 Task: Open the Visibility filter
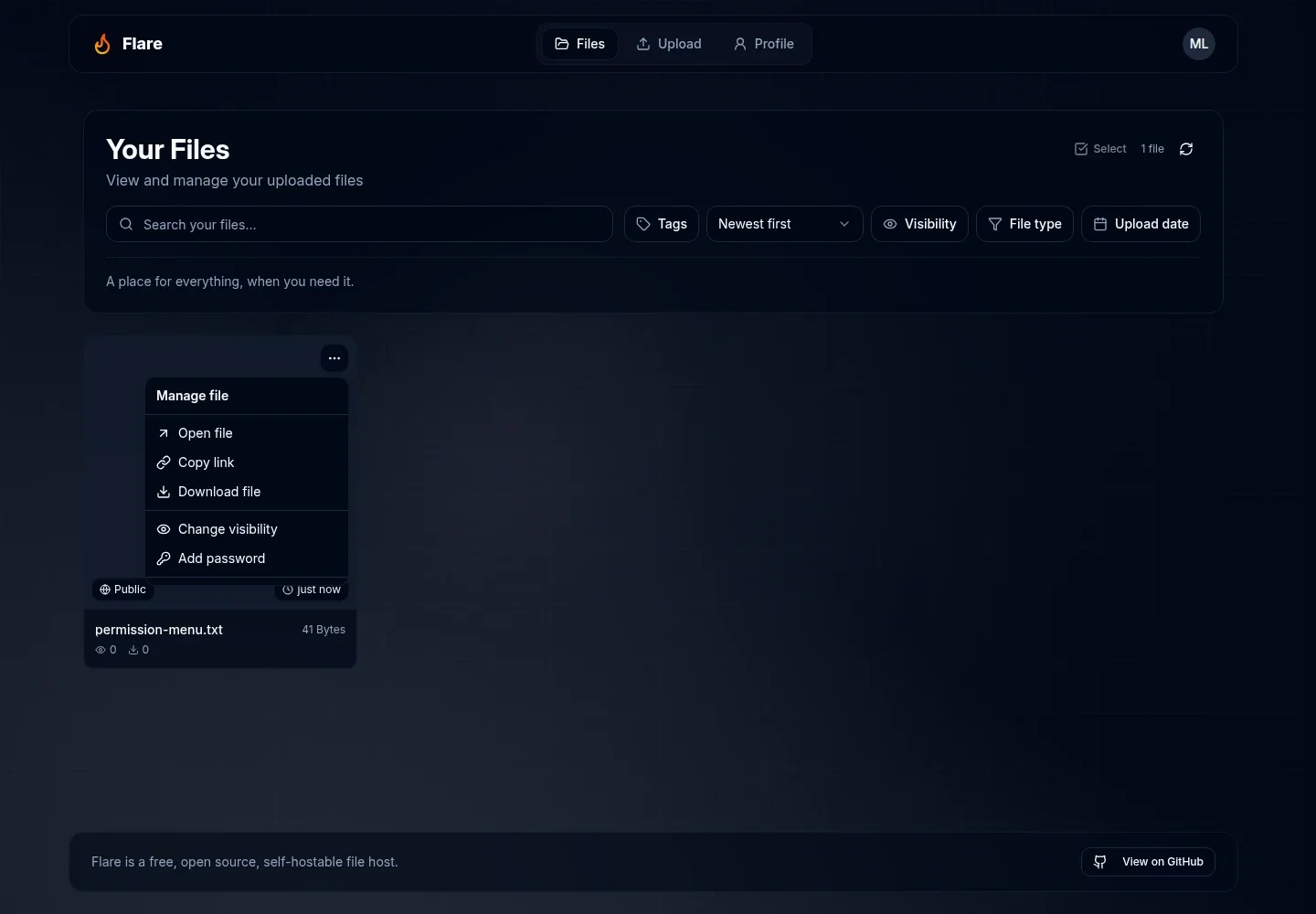point(919,224)
